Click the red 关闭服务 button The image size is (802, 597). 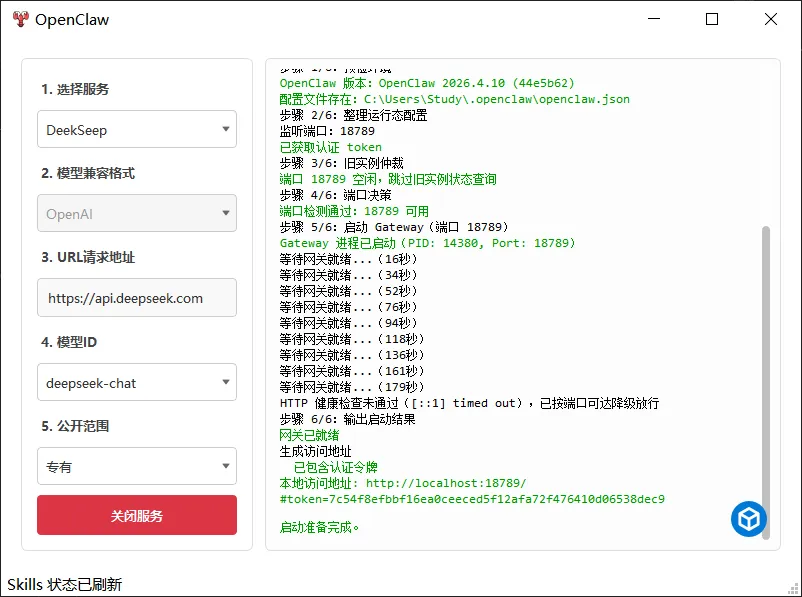click(137, 515)
